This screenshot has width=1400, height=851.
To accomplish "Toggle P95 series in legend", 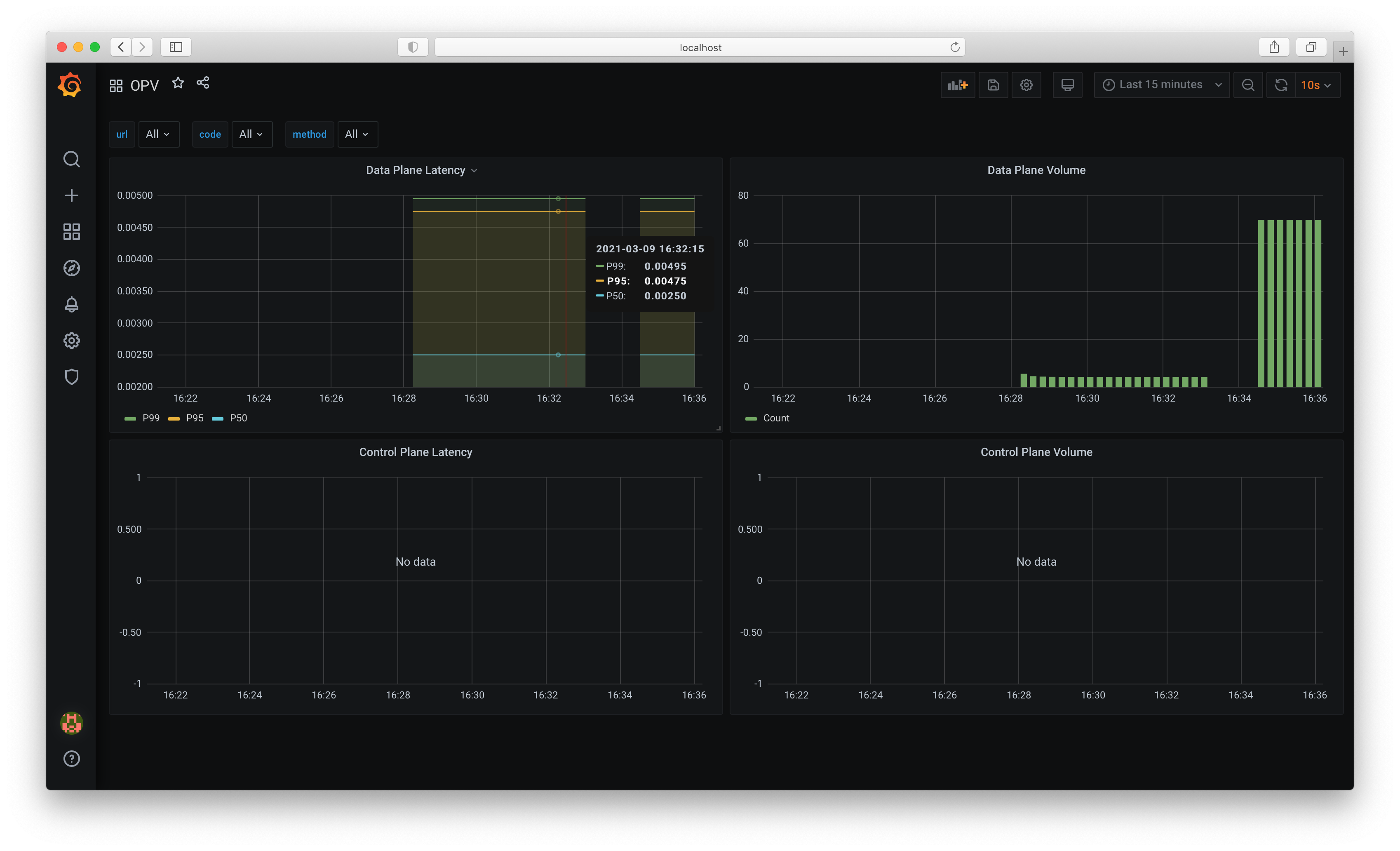I will (195, 418).
